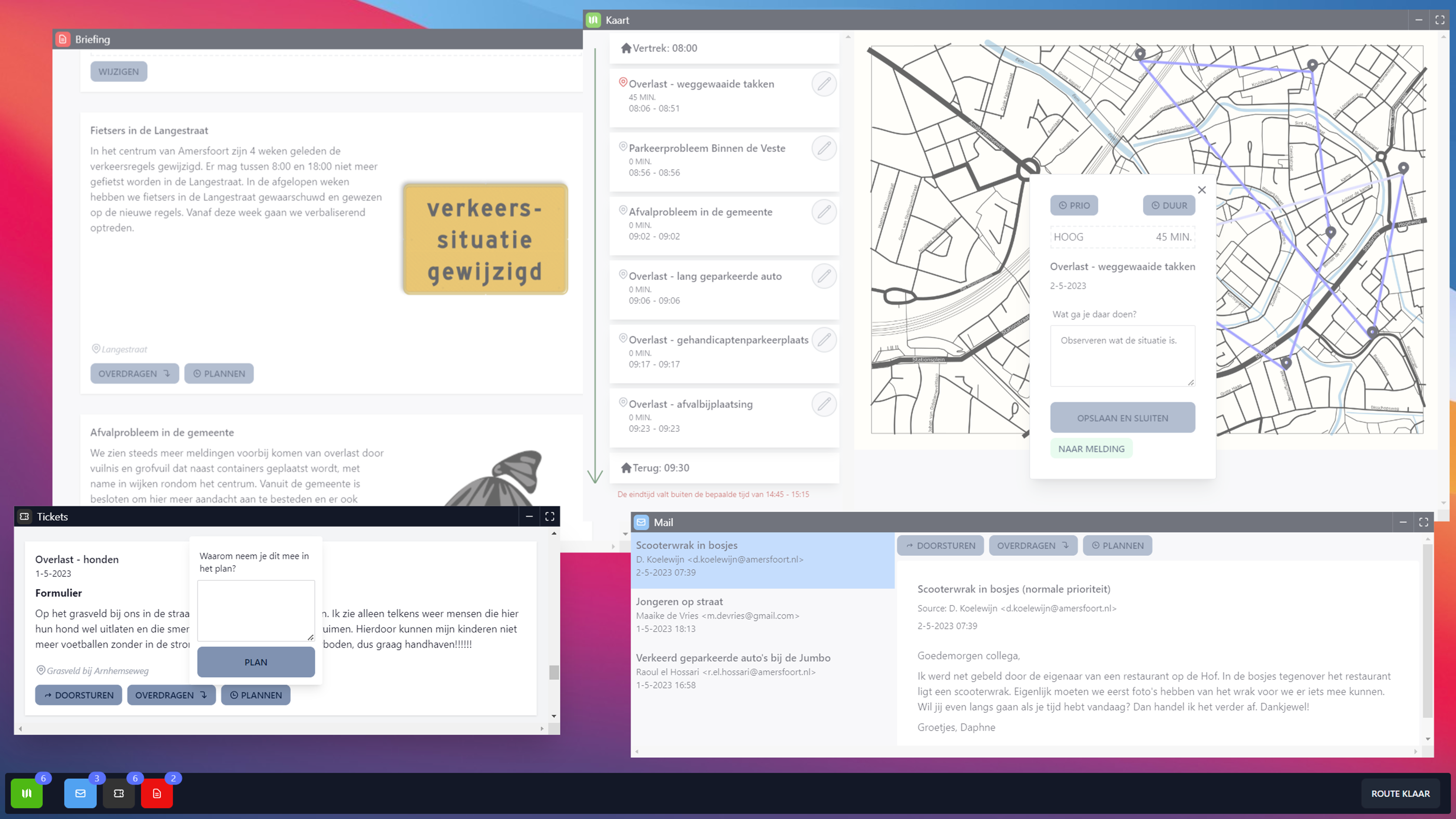1456x819 pixels.
Task: Click the ROUTE KLAAR button
Action: point(1400,793)
